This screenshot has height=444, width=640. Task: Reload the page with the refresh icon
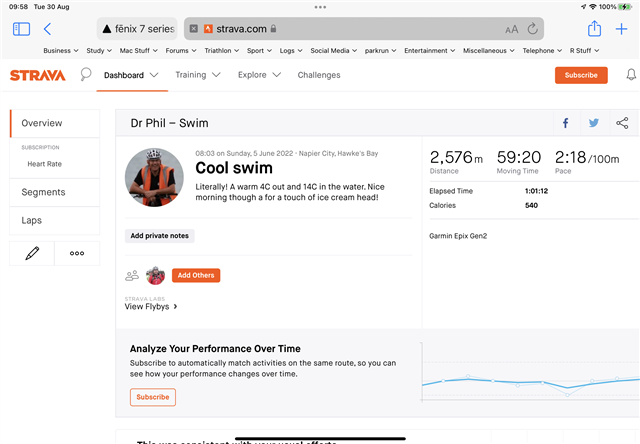533,29
